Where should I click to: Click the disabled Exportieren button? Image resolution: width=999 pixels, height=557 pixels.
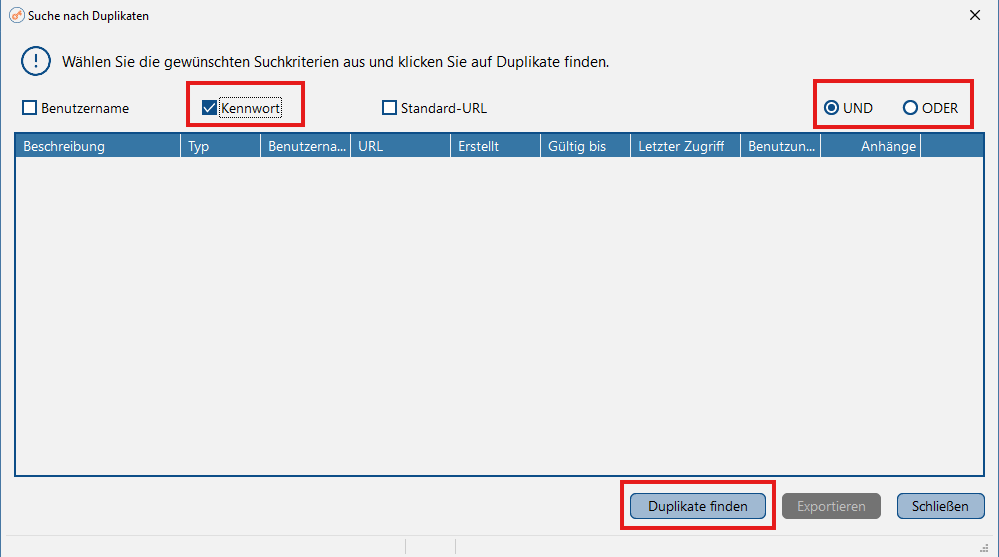point(831,506)
